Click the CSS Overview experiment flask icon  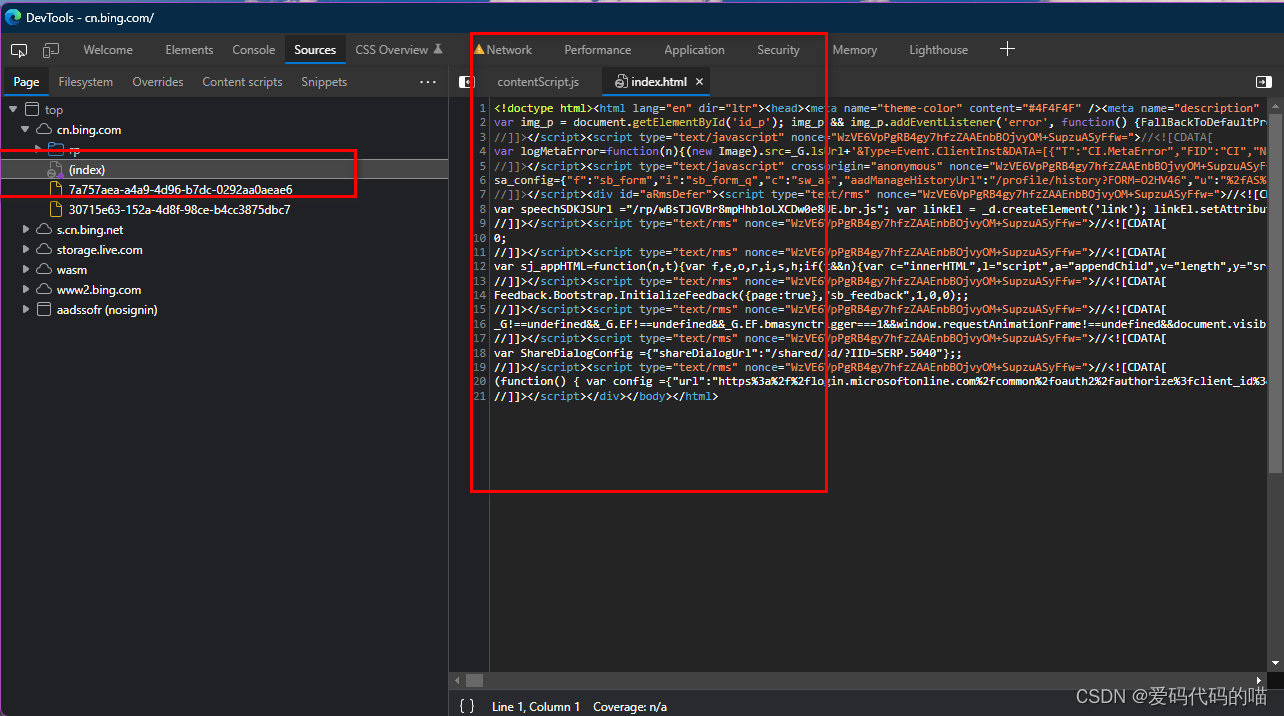coord(437,50)
